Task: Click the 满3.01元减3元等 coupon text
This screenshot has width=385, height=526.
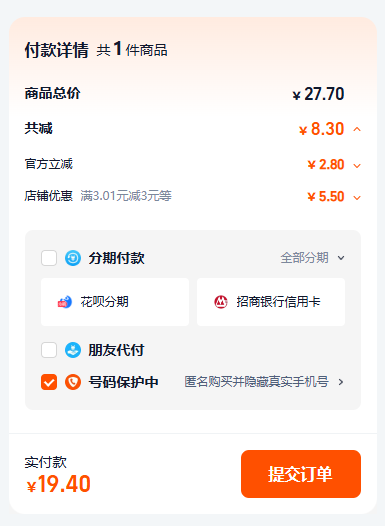Action: pyautogui.click(x=126, y=196)
